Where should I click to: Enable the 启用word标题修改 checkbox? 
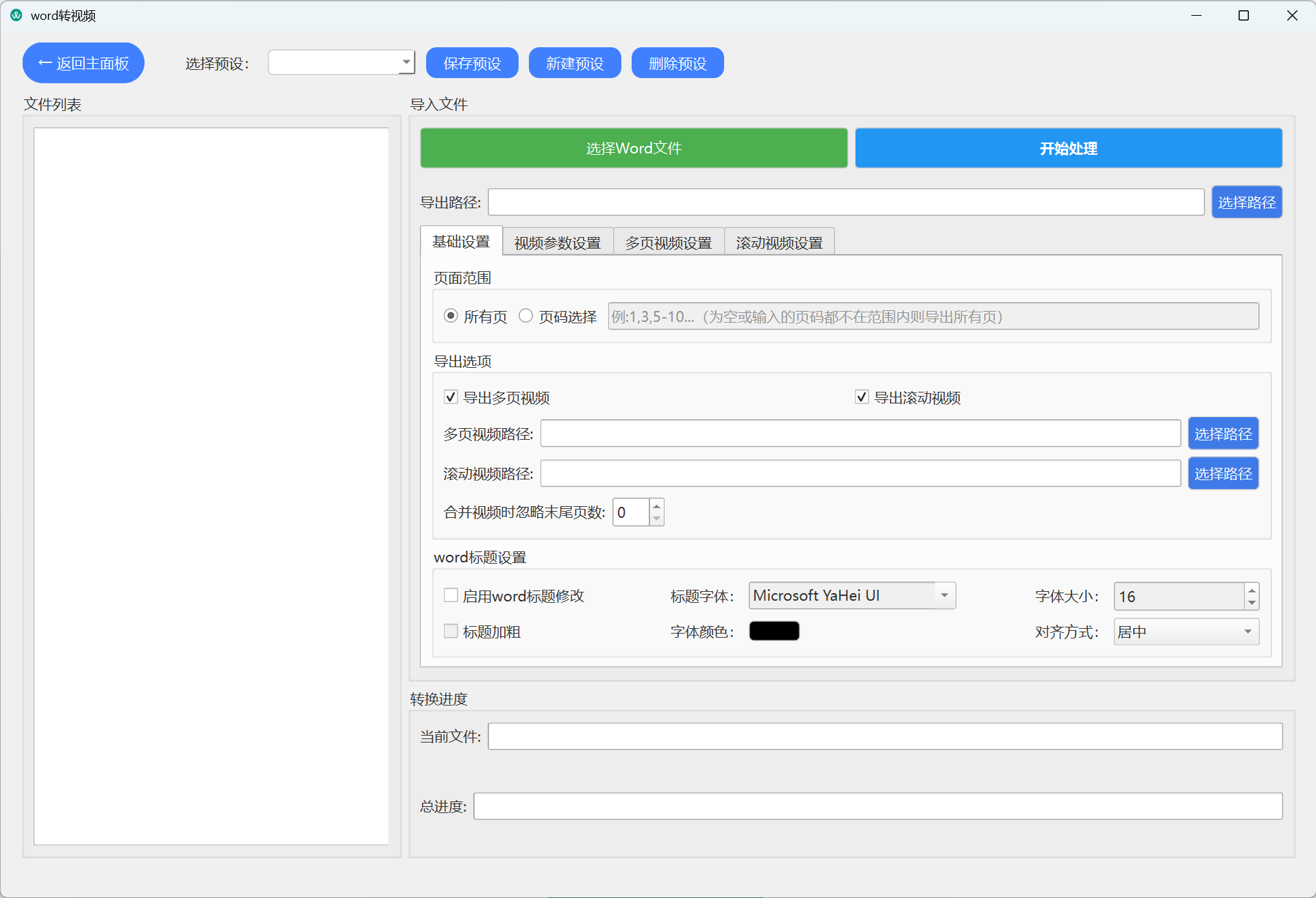click(x=451, y=595)
